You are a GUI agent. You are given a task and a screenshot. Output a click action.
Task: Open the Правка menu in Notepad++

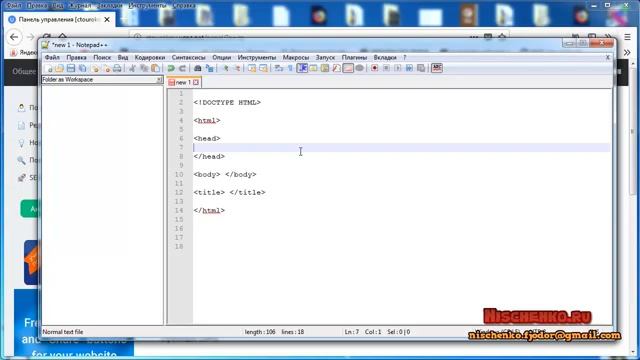point(76,58)
